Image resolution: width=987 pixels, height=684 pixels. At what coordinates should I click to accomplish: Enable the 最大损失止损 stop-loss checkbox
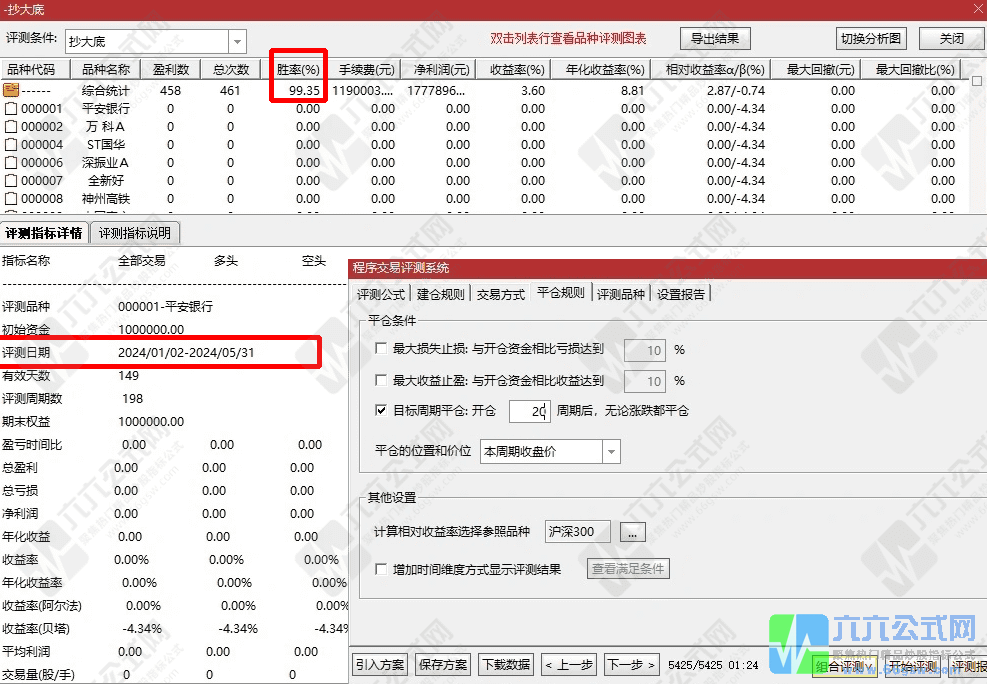pyautogui.click(x=381, y=349)
